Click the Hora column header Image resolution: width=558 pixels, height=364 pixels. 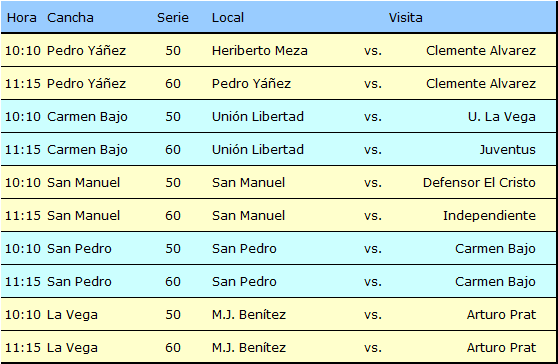(x=21, y=17)
